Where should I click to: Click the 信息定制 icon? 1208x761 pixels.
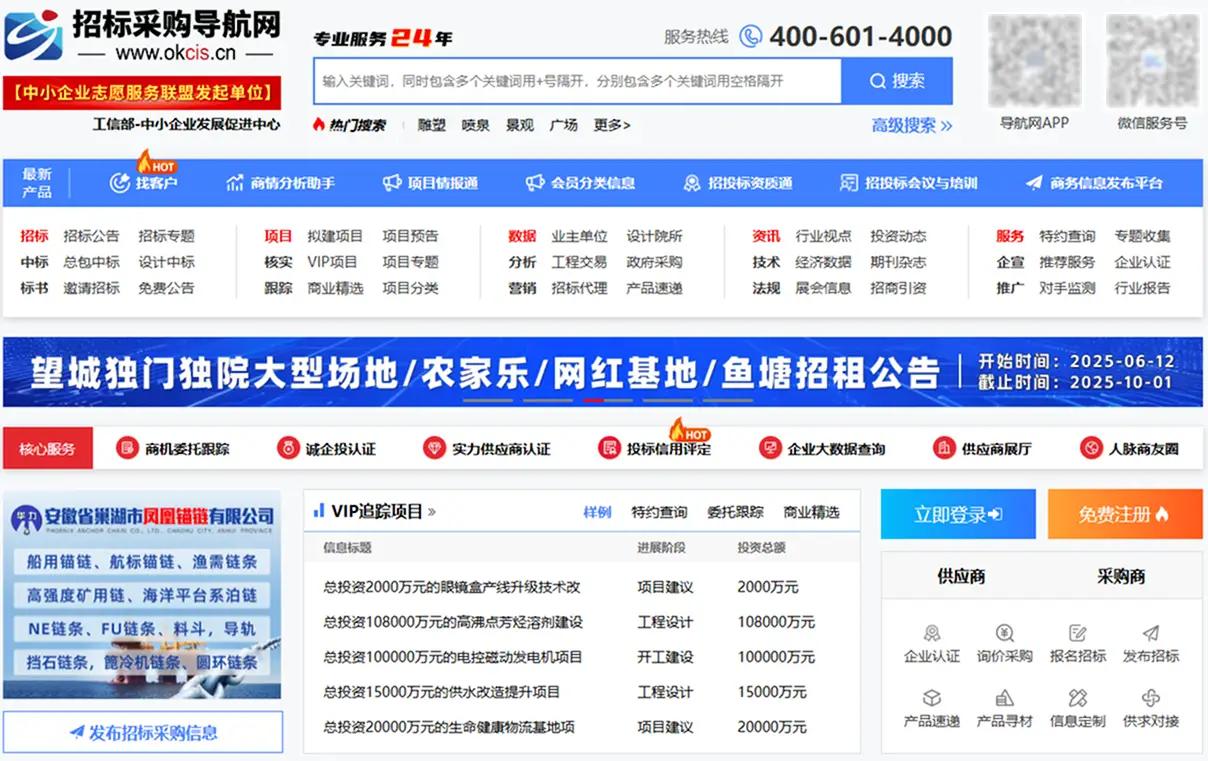[x=1077, y=698]
